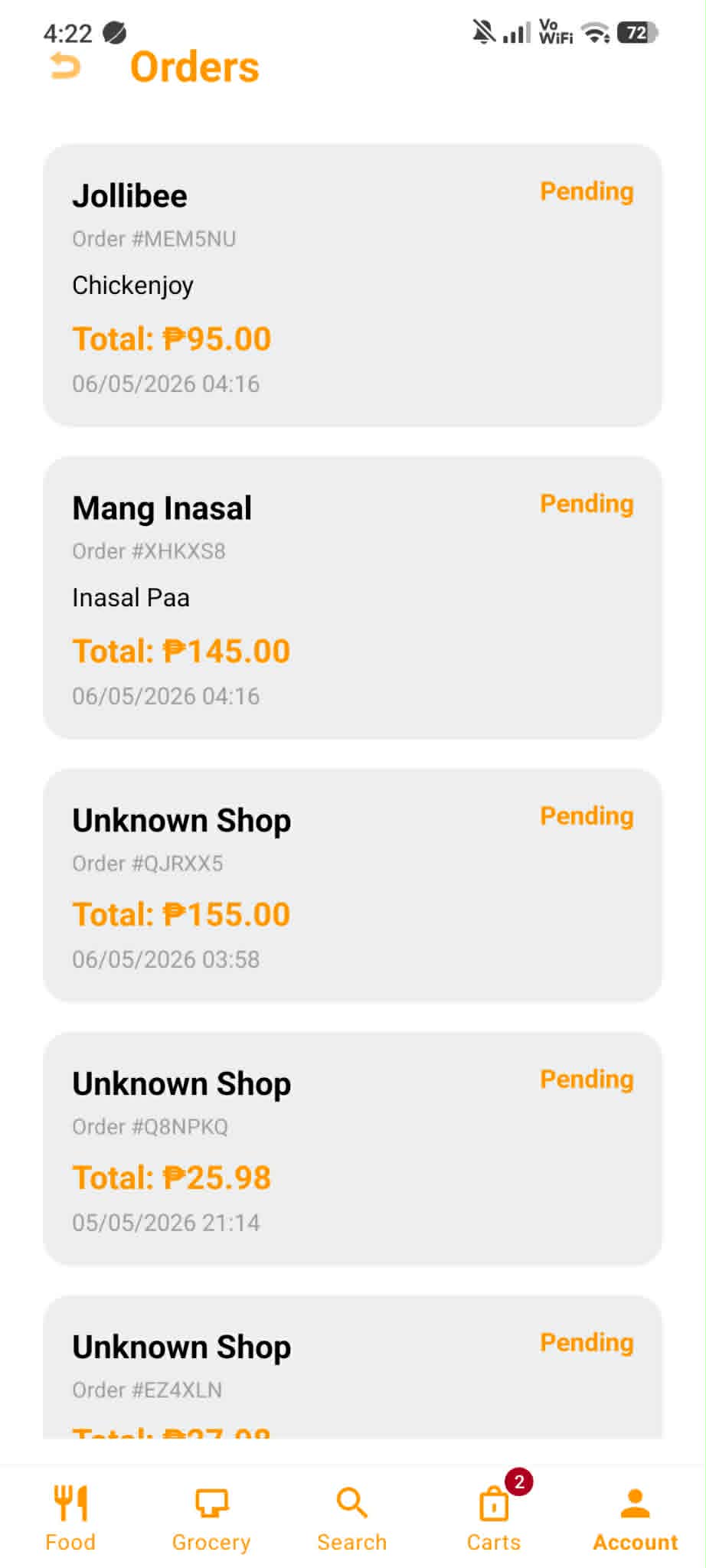Image resolution: width=706 pixels, height=1568 pixels.
Task: Open Unknown Shop order #QJRXX5
Action: pos(352,885)
